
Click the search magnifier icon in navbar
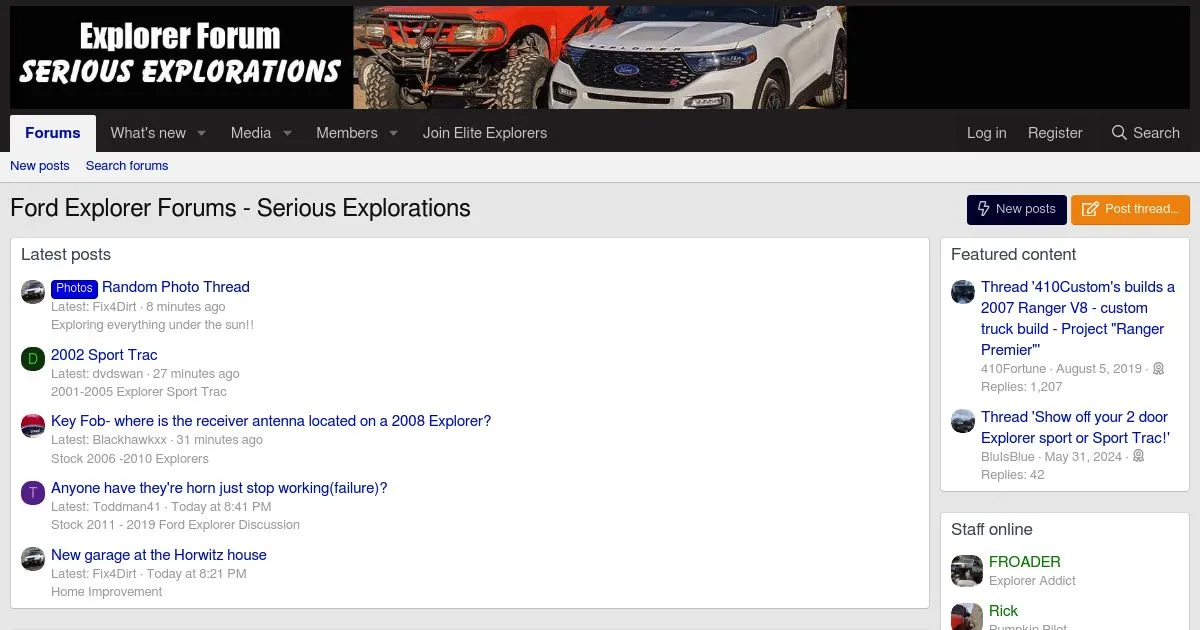[x=1119, y=133]
